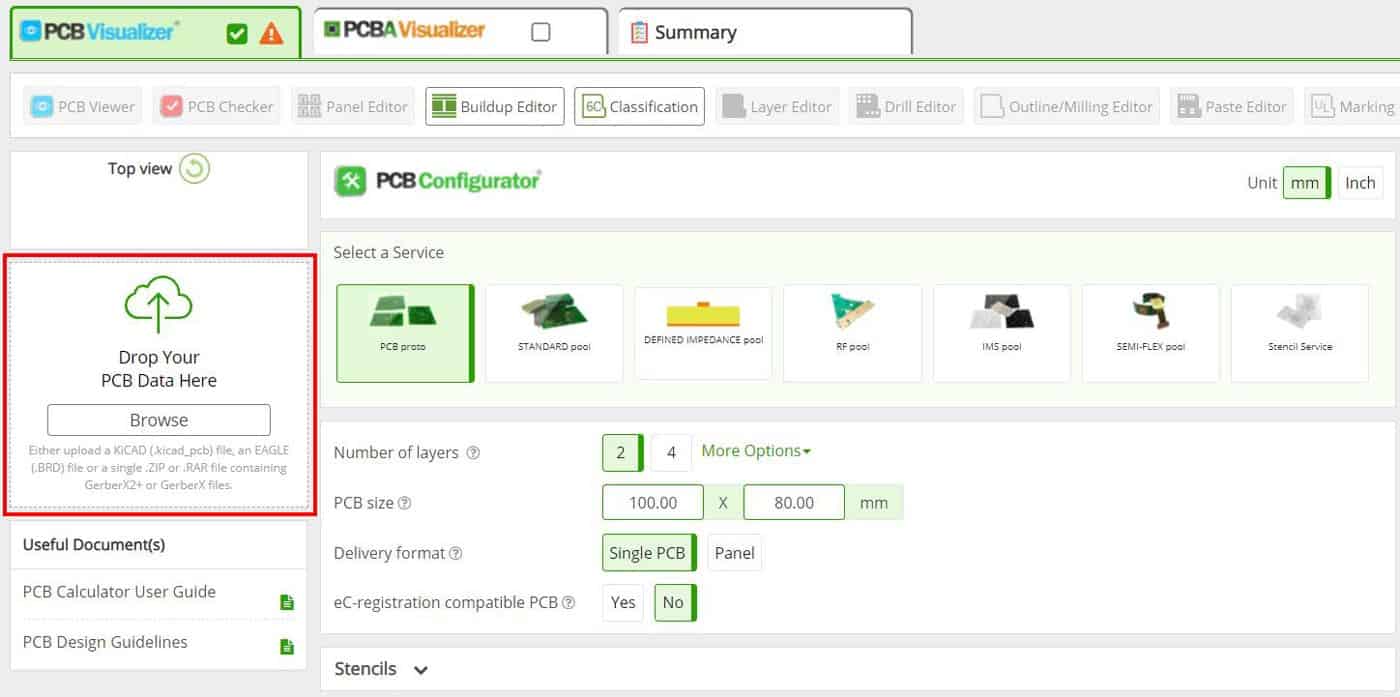Open the Drill Editor tool

(906, 106)
